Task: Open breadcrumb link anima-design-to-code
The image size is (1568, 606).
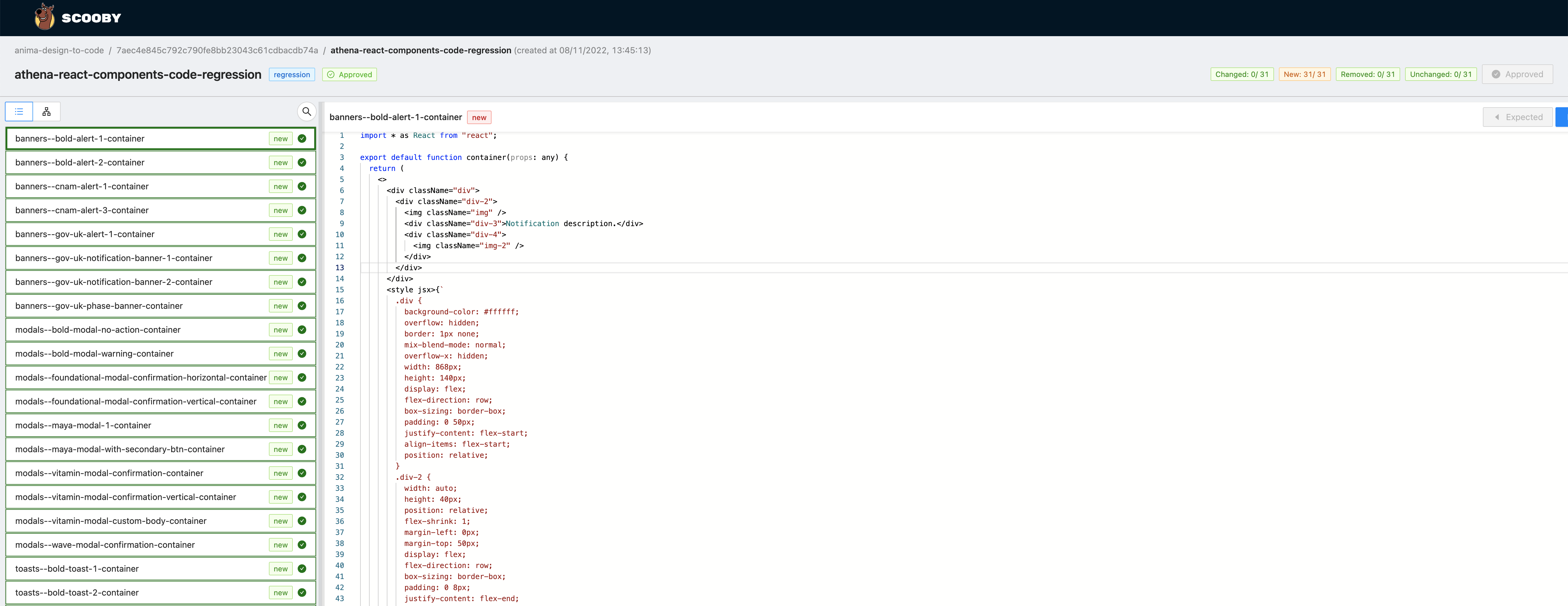Action: [58, 50]
